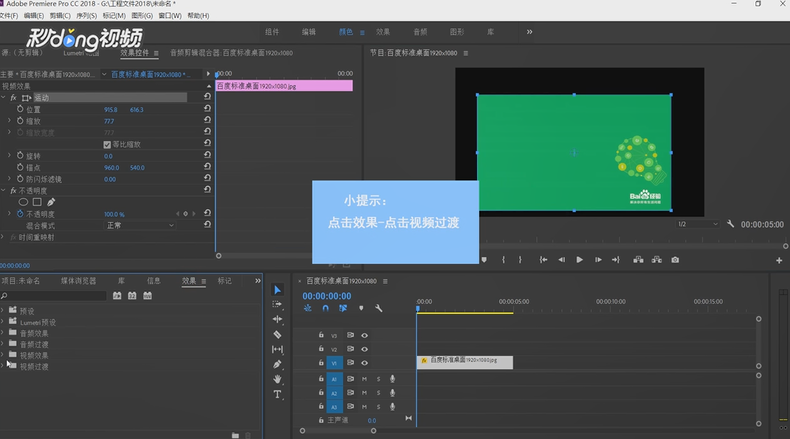
Task: Toggle linked selection in timeline
Action: point(343,308)
